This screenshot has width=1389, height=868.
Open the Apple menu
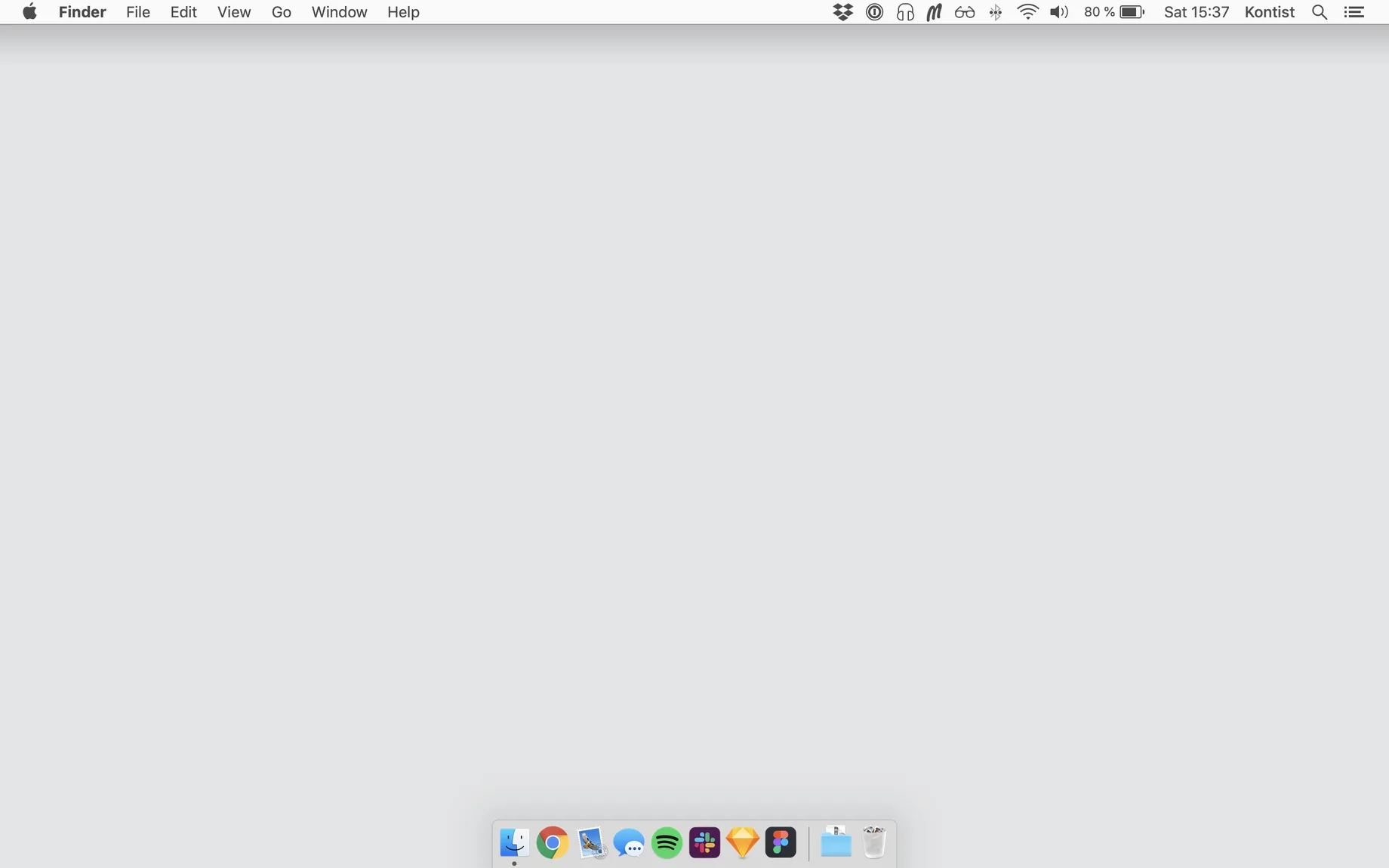[x=29, y=12]
